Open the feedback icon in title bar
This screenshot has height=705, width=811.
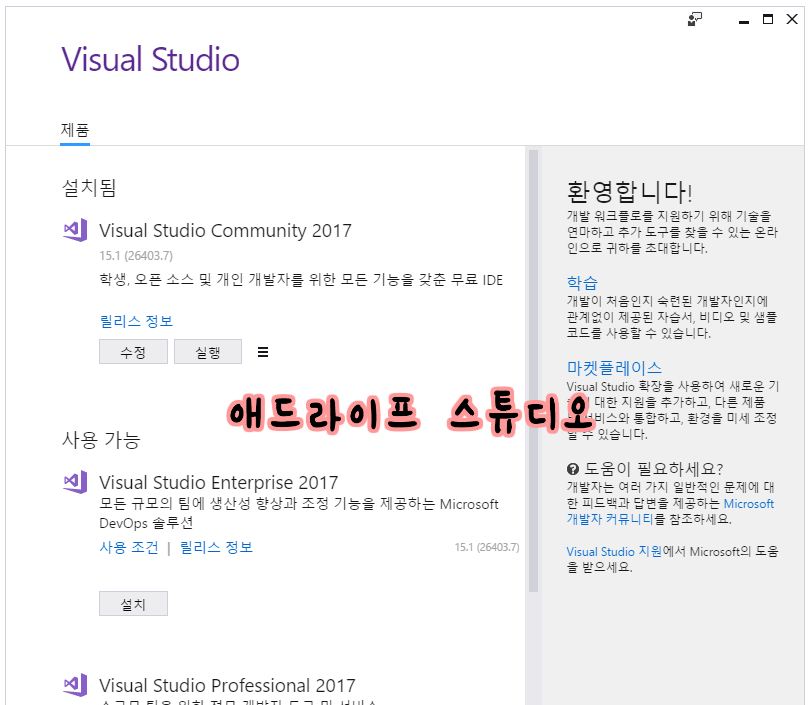pyautogui.click(x=695, y=20)
